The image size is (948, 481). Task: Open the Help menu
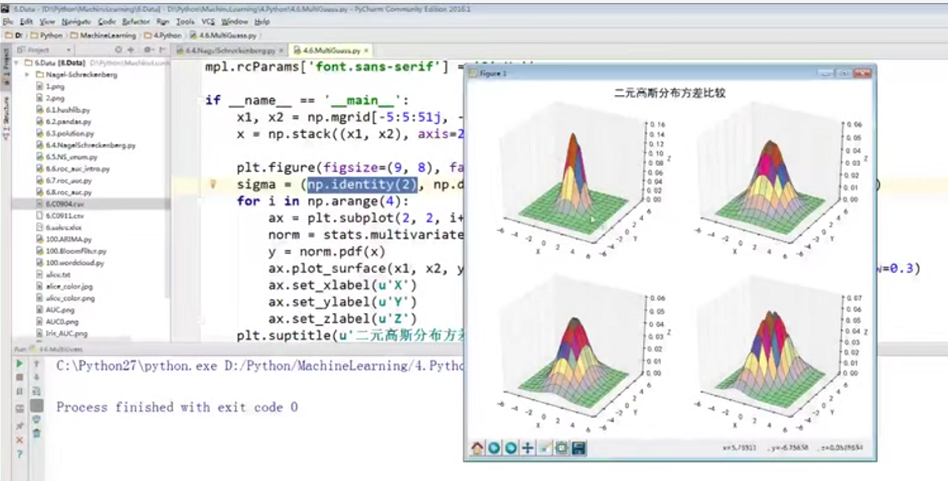pos(262,22)
